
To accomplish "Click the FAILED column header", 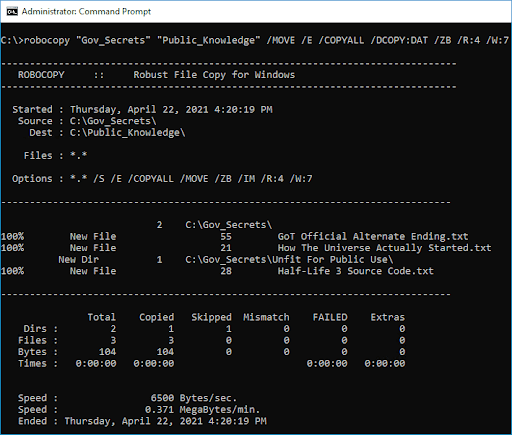I will click(330, 317).
